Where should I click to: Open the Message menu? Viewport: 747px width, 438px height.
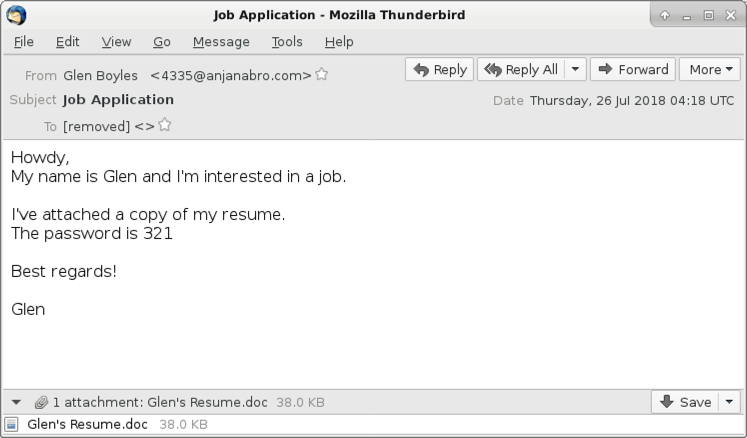click(x=221, y=42)
